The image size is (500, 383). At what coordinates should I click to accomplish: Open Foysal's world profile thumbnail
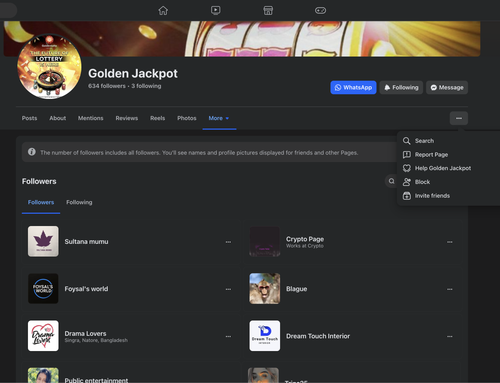tap(43, 289)
